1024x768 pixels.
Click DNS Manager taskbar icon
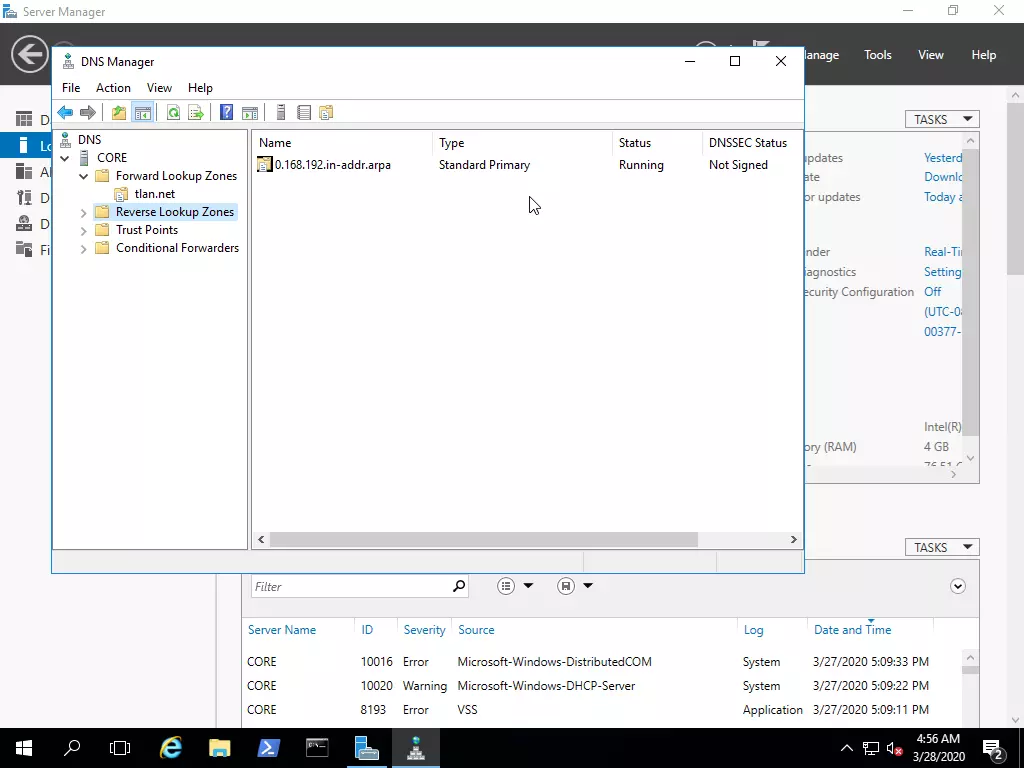coord(416,748)
